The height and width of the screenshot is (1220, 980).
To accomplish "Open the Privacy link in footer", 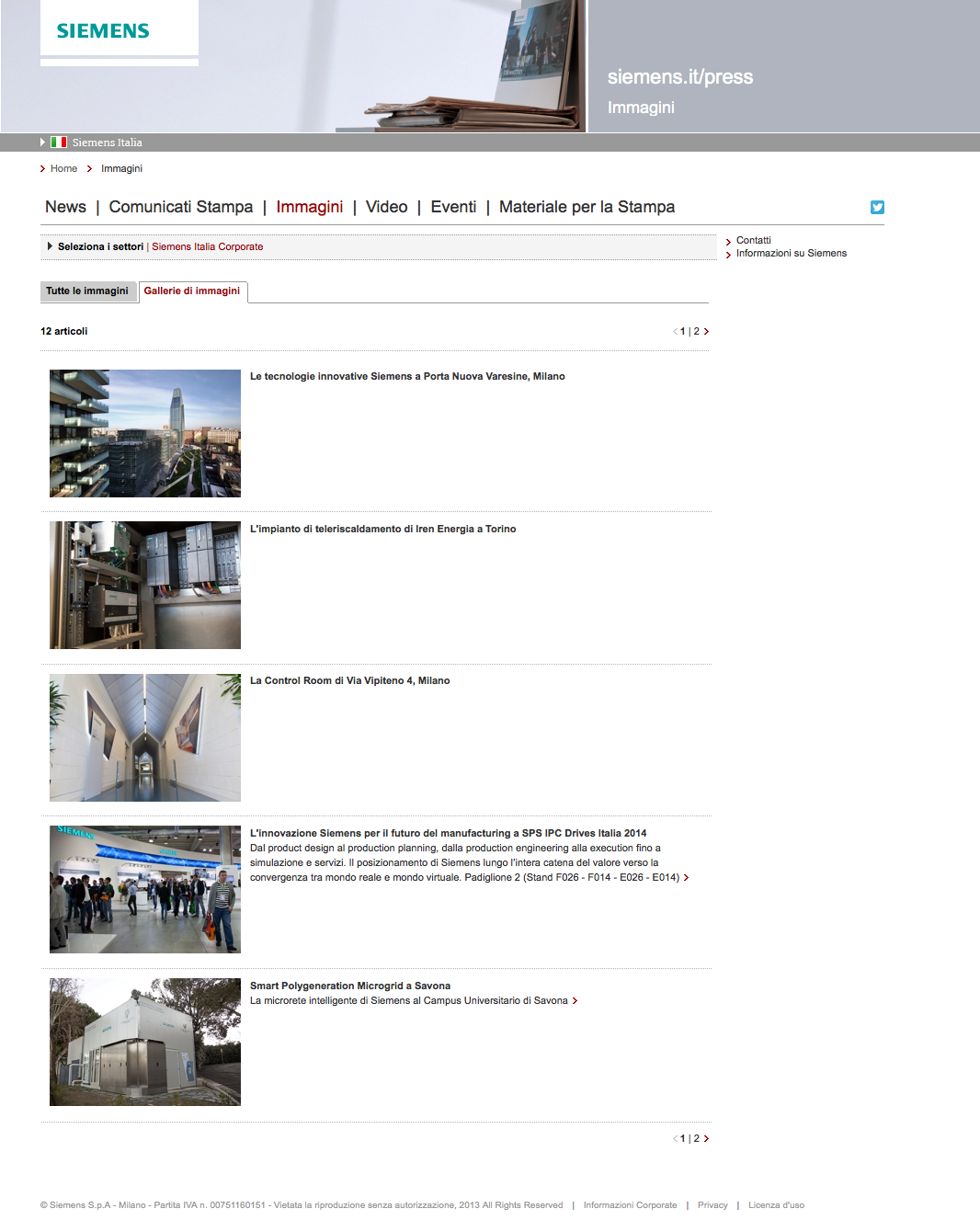I will coord(712,1205).
